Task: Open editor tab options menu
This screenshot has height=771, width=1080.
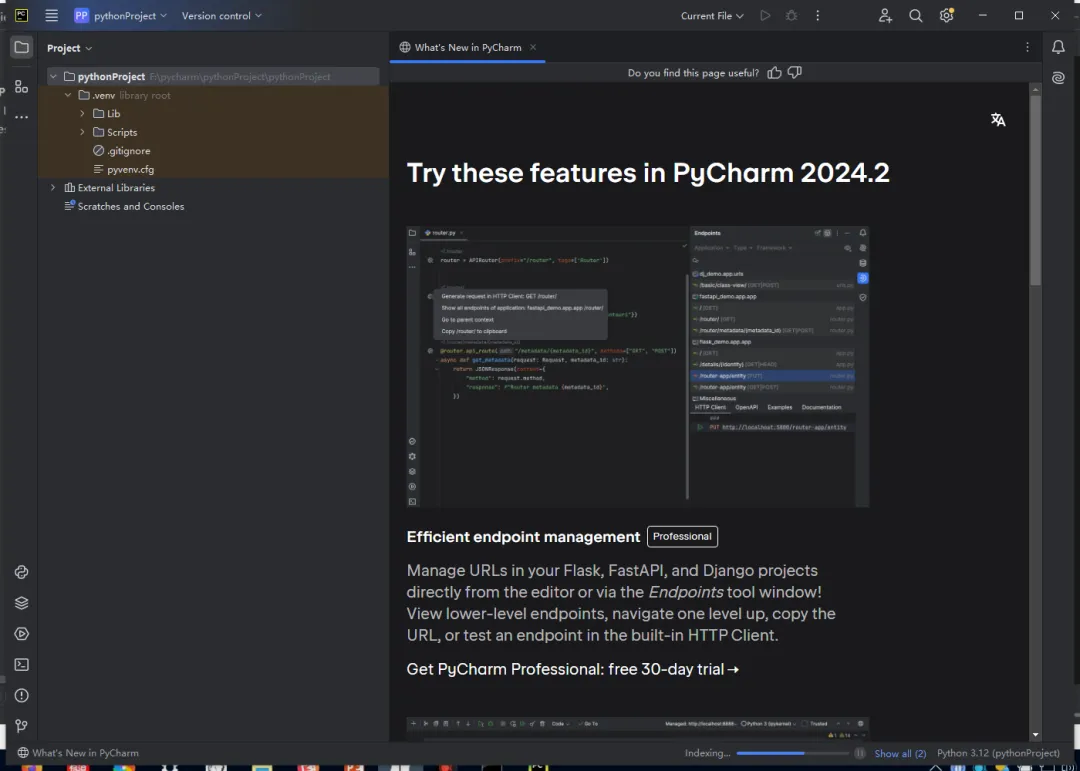Action: 1027,48
